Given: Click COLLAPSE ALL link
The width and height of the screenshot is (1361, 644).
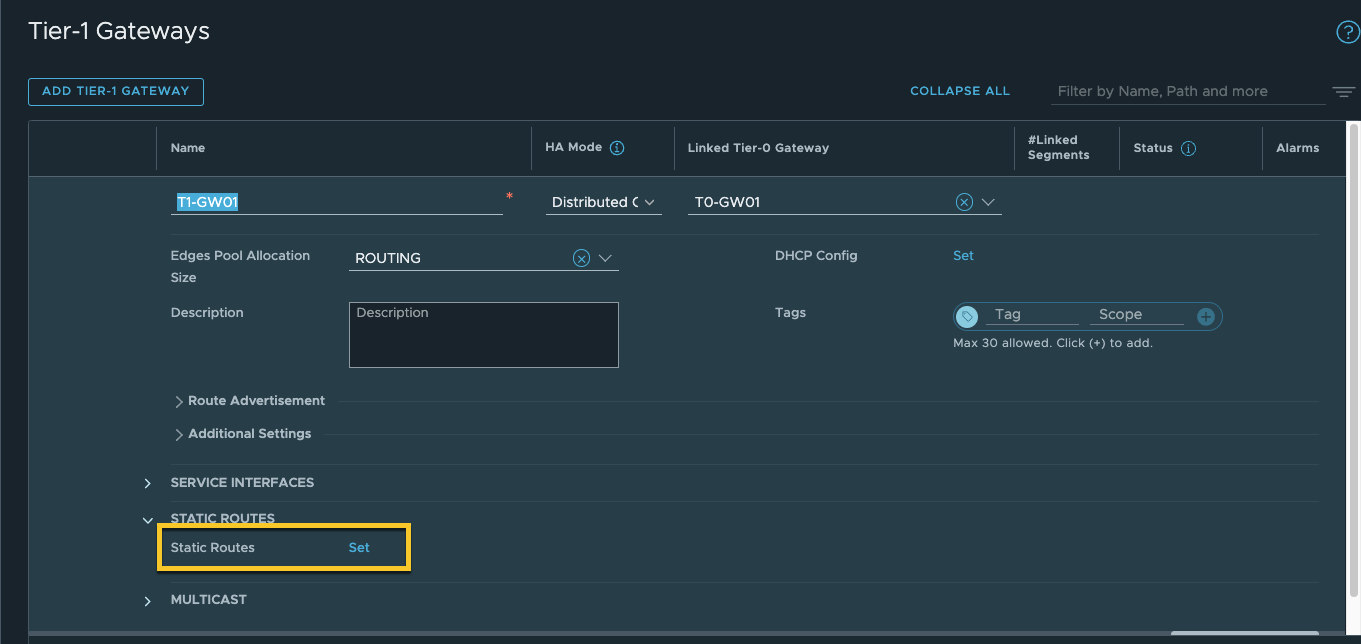Looking at the screenshot, I should click(960, 91).
